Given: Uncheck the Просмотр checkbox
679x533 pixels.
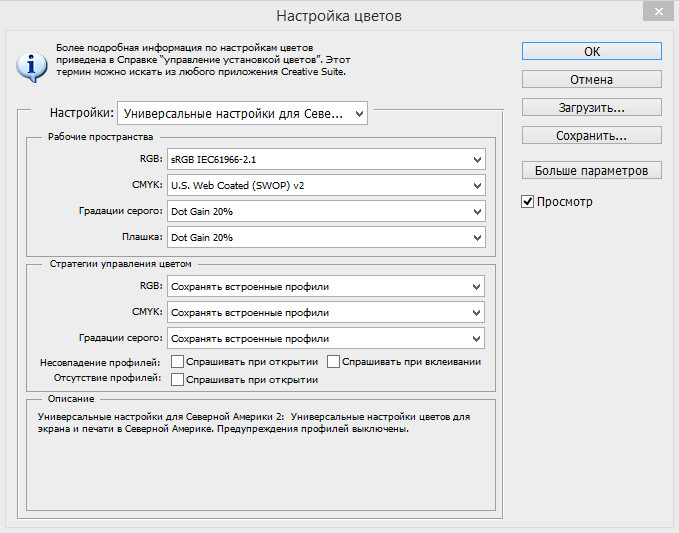Looking at the screenshot, I should pos(528,202).
